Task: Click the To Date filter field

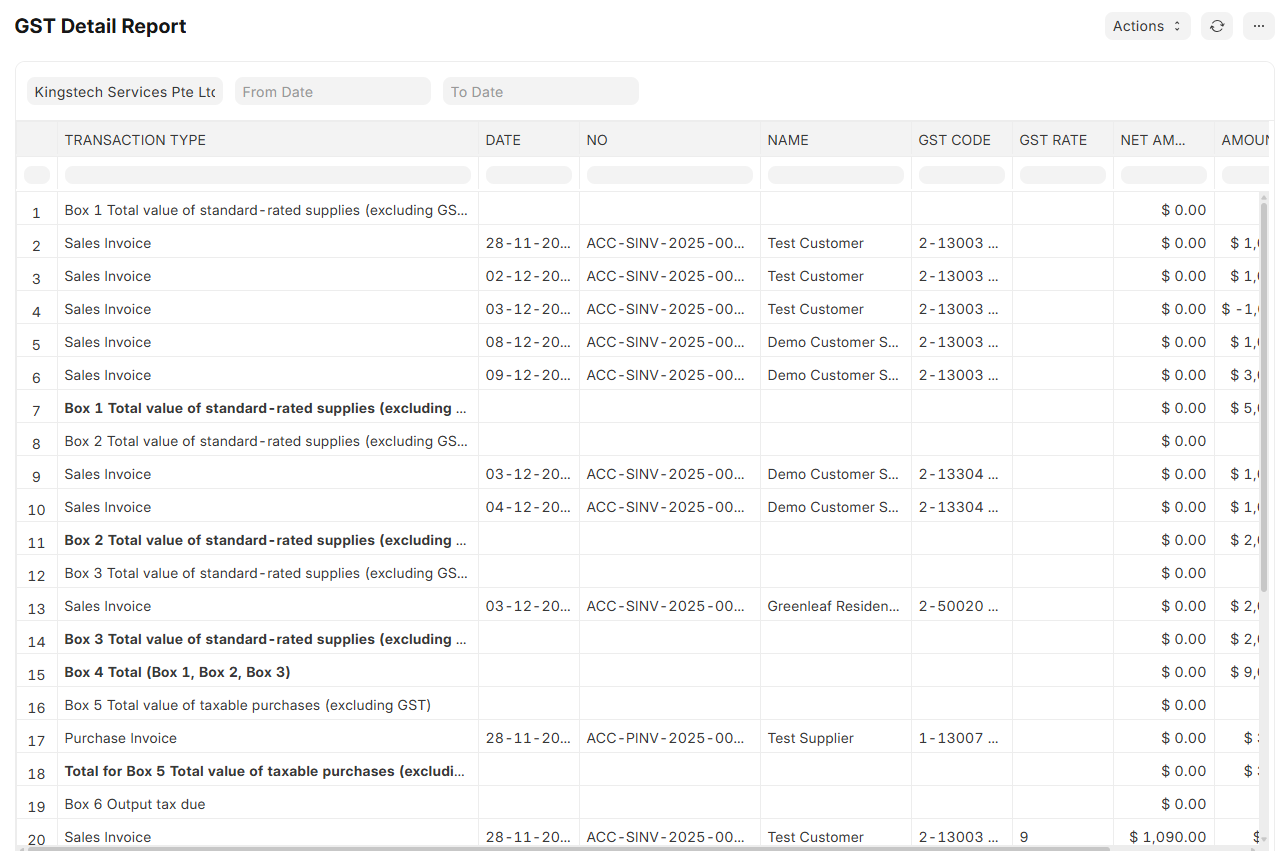Action: point(540,92)
